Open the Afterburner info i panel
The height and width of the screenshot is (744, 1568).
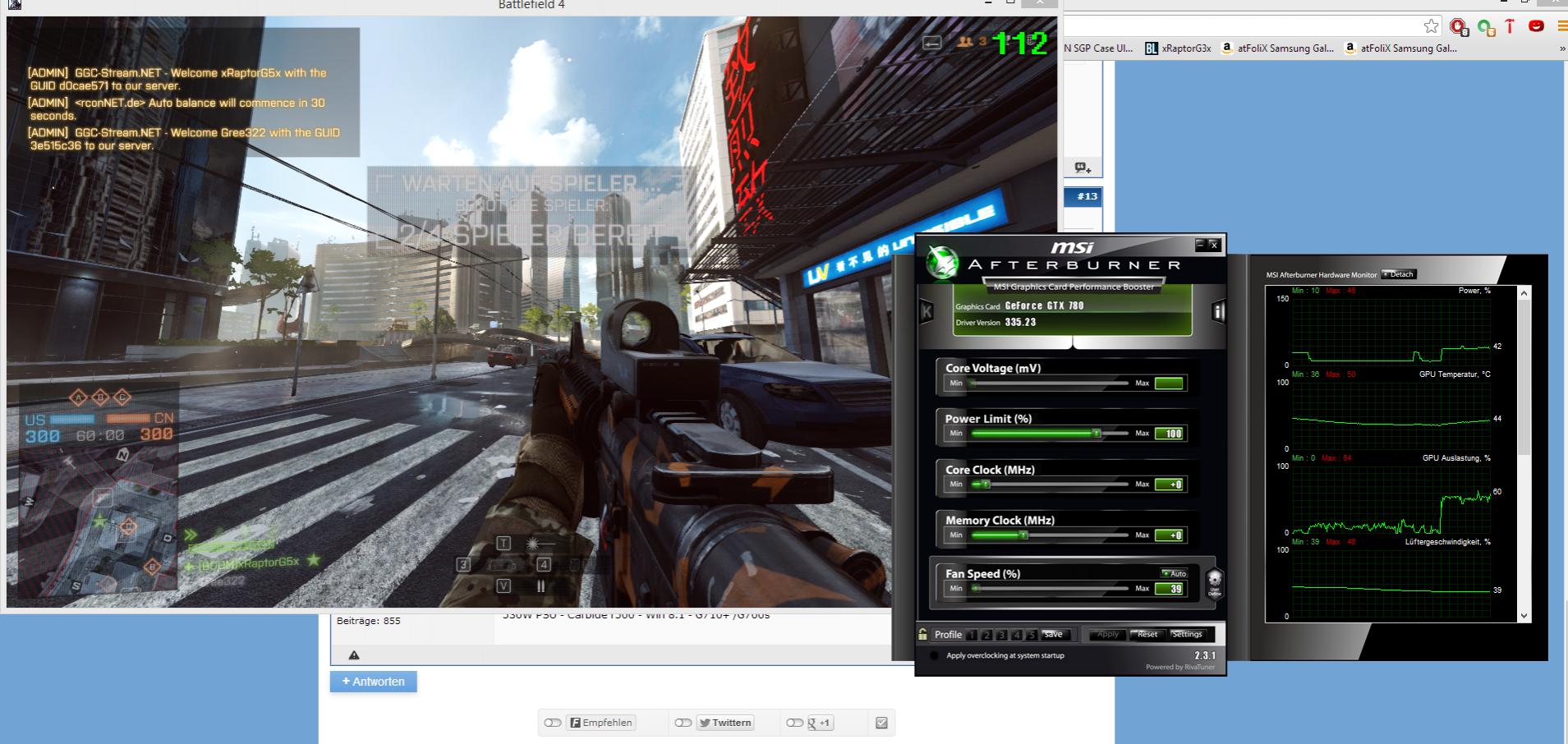[1218, 311]
